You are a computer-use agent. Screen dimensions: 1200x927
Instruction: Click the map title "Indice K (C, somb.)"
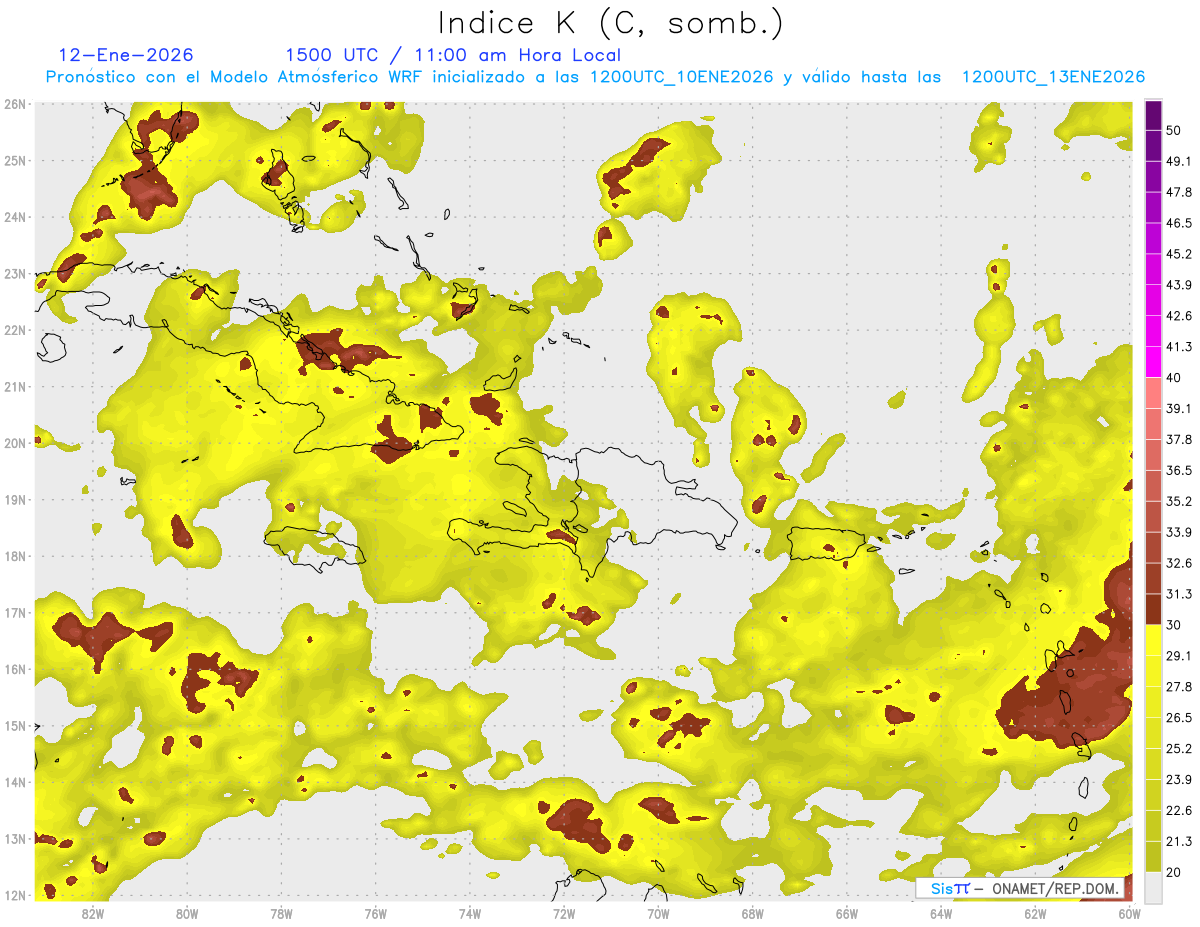[611, 23]
